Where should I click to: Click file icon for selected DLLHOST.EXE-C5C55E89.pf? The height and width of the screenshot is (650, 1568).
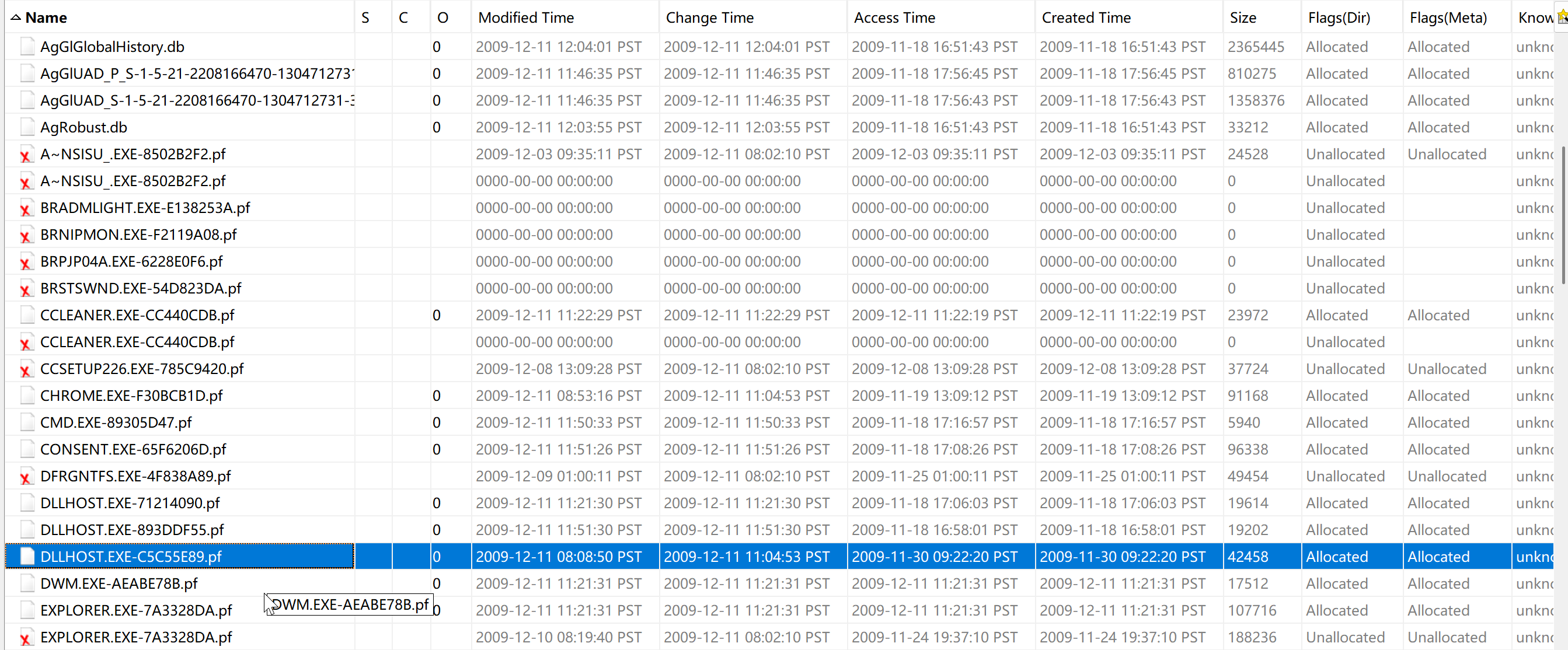point(27,556)
